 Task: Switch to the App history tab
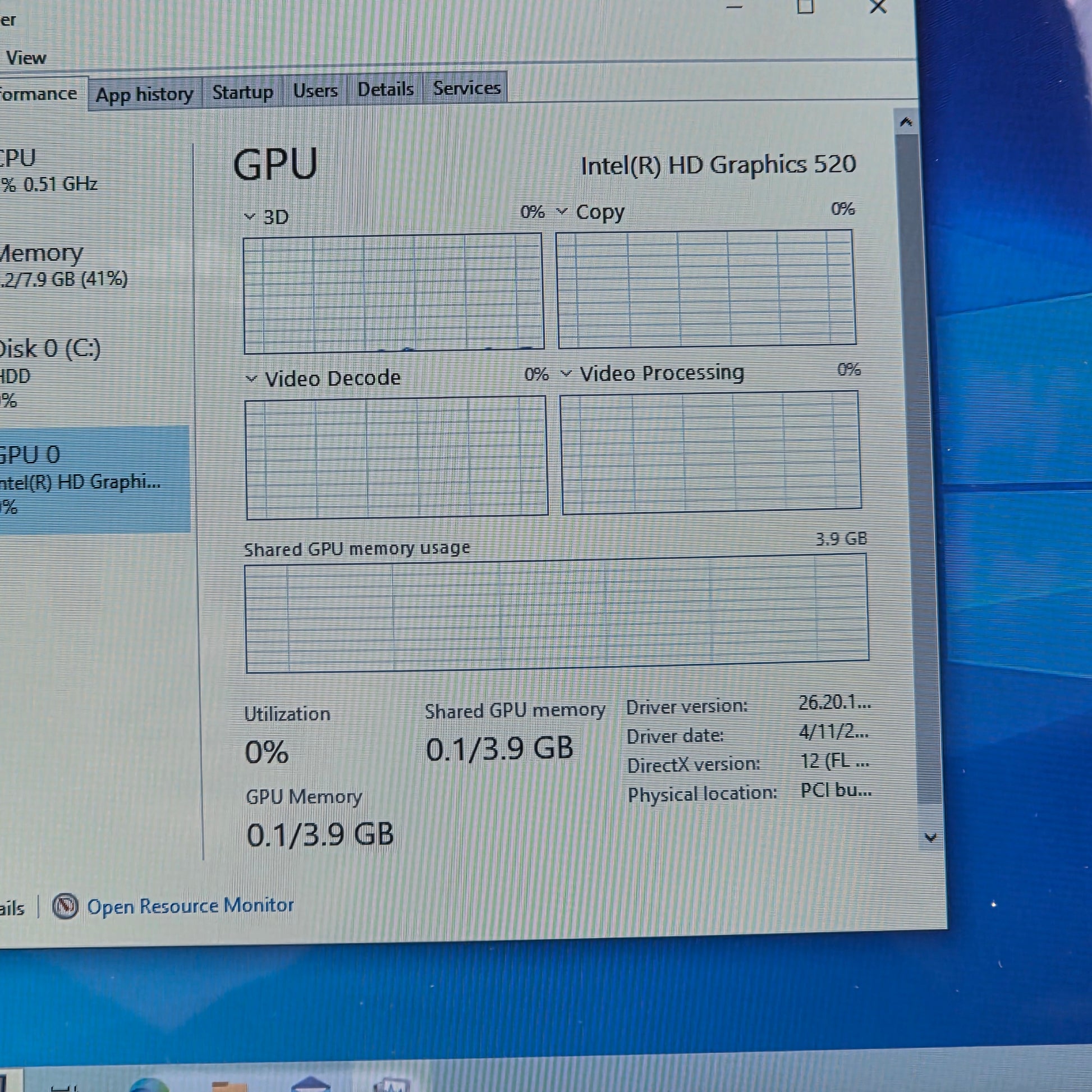[144, 94]
